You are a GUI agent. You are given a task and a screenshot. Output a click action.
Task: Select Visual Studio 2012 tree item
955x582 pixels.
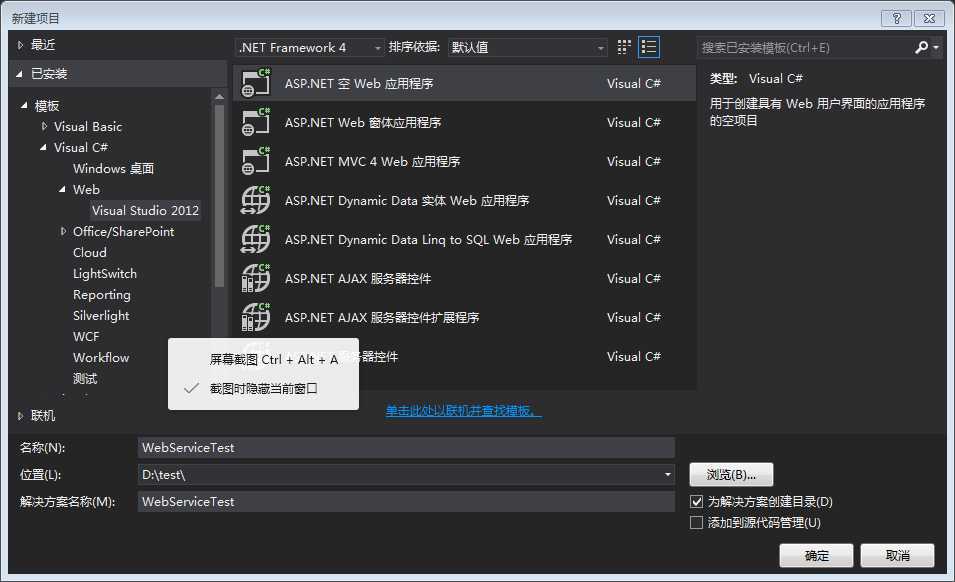(146, 211)
